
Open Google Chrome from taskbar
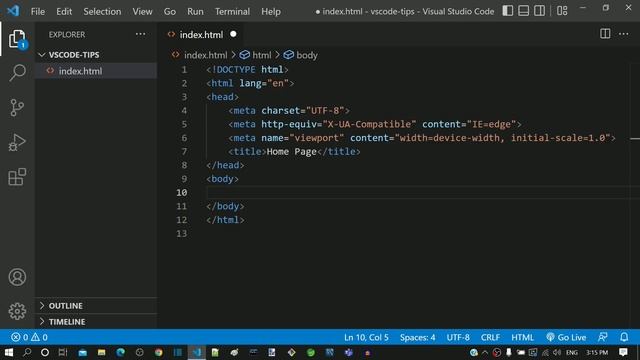pyautogui.click(x=159, y=352)
